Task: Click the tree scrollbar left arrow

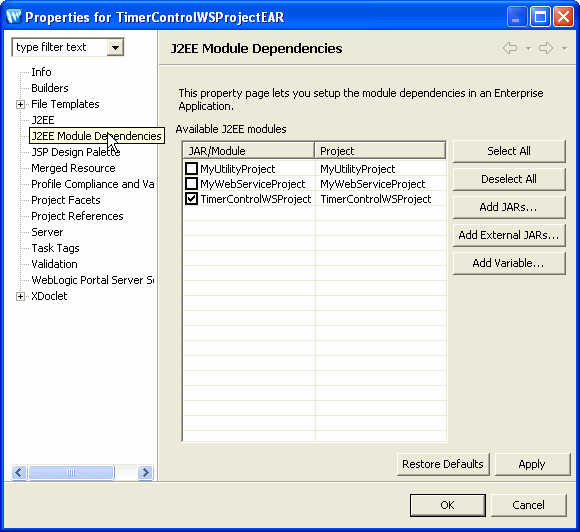Action: (x=19, y=472)
